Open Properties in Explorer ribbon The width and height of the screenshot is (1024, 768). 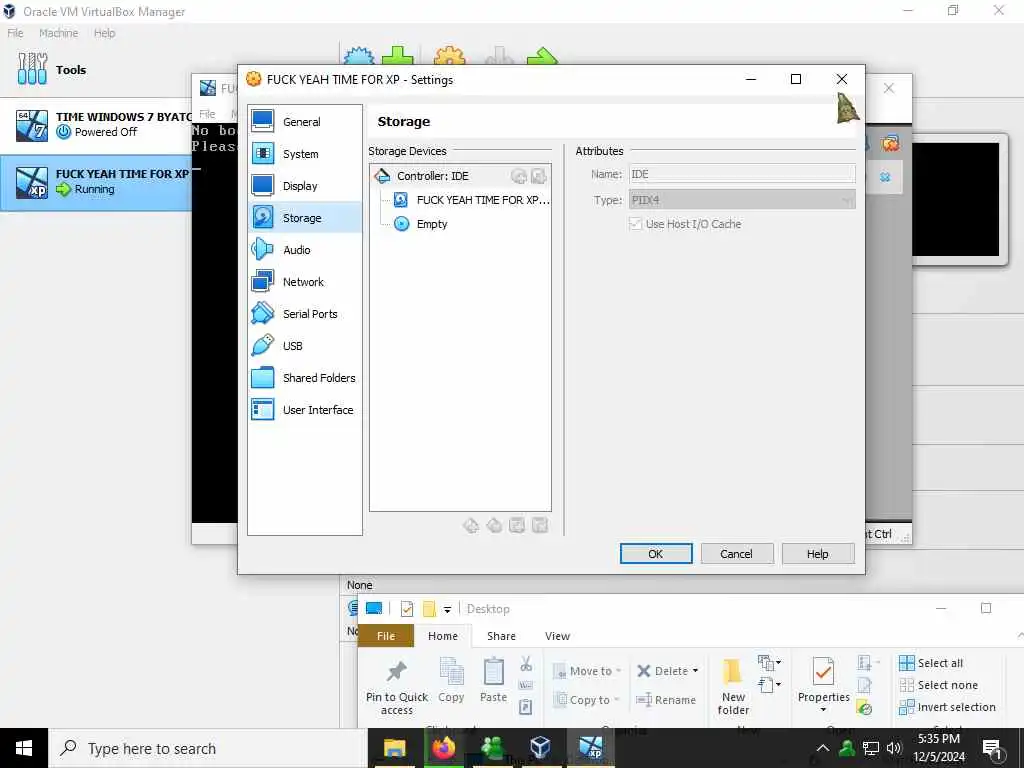(x=824, y=684)
